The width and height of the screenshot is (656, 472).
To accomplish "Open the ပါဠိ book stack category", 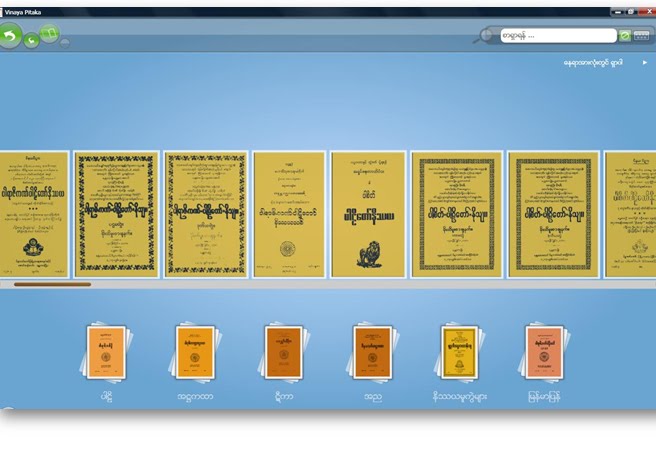I will pyautogui.click(x=106, y=354).
